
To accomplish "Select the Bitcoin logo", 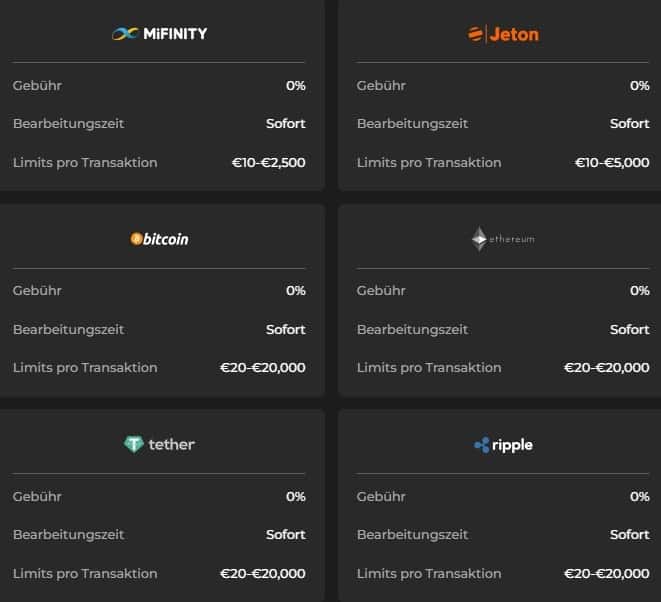I will (x=159, y=239).
